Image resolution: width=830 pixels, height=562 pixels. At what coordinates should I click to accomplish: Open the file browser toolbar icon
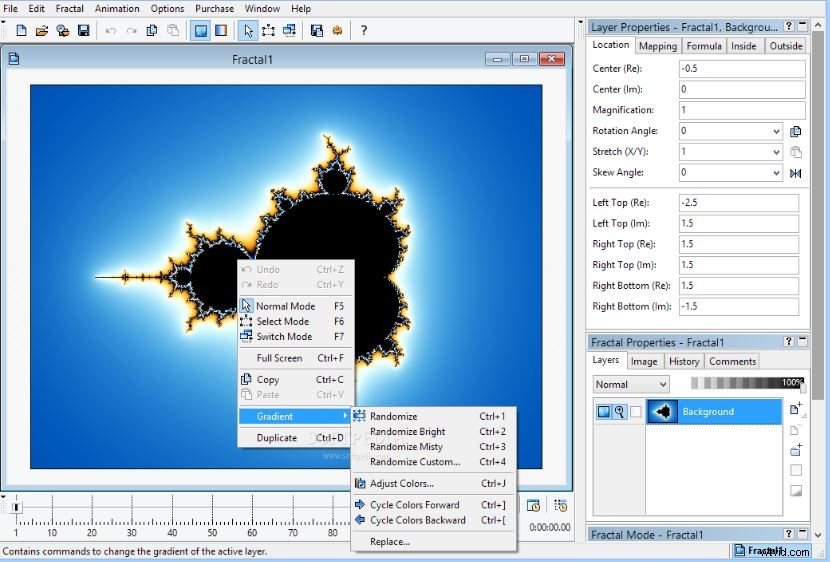point(62,31)
